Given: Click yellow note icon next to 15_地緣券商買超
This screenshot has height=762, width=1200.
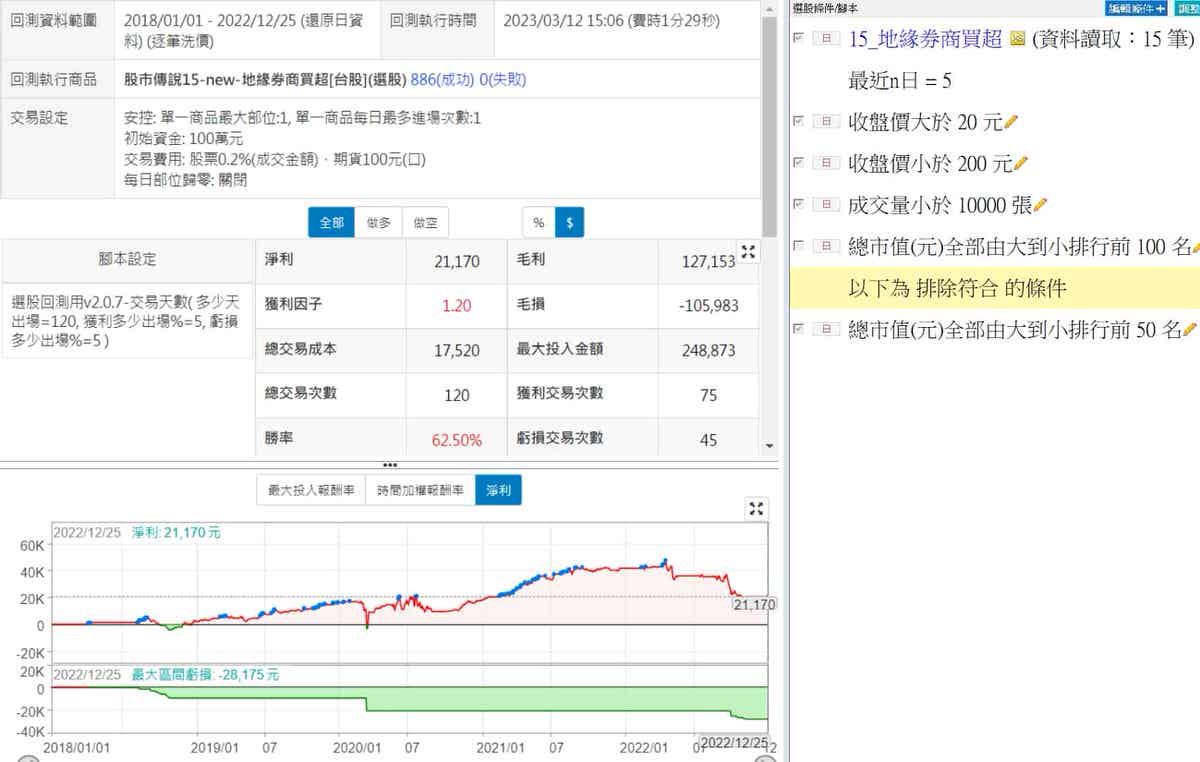Looking at the screenshot, I should [1018, 39].
